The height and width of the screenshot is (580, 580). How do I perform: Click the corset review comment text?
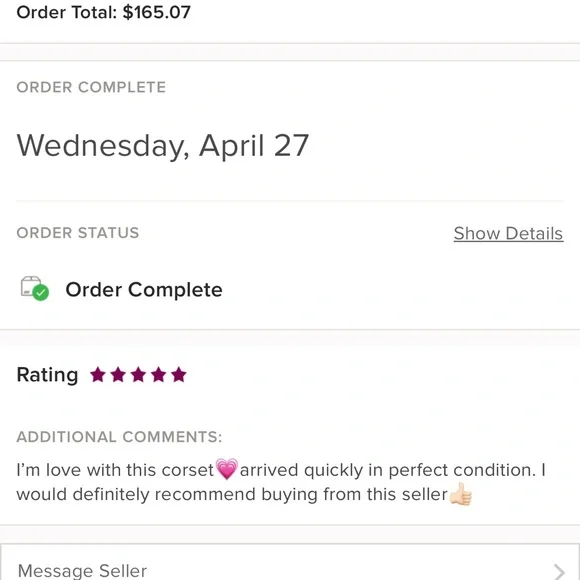(x=281, y=482)
